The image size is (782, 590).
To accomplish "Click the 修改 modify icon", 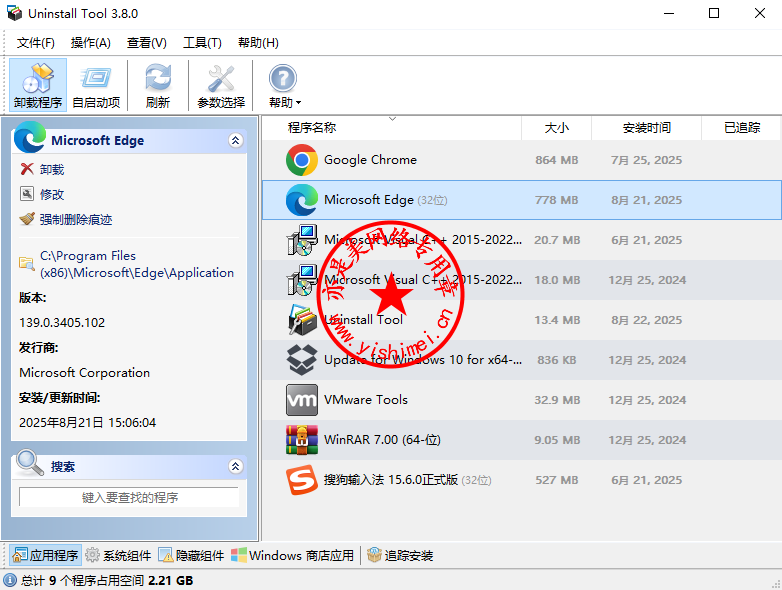I will (x=27, y=194).
